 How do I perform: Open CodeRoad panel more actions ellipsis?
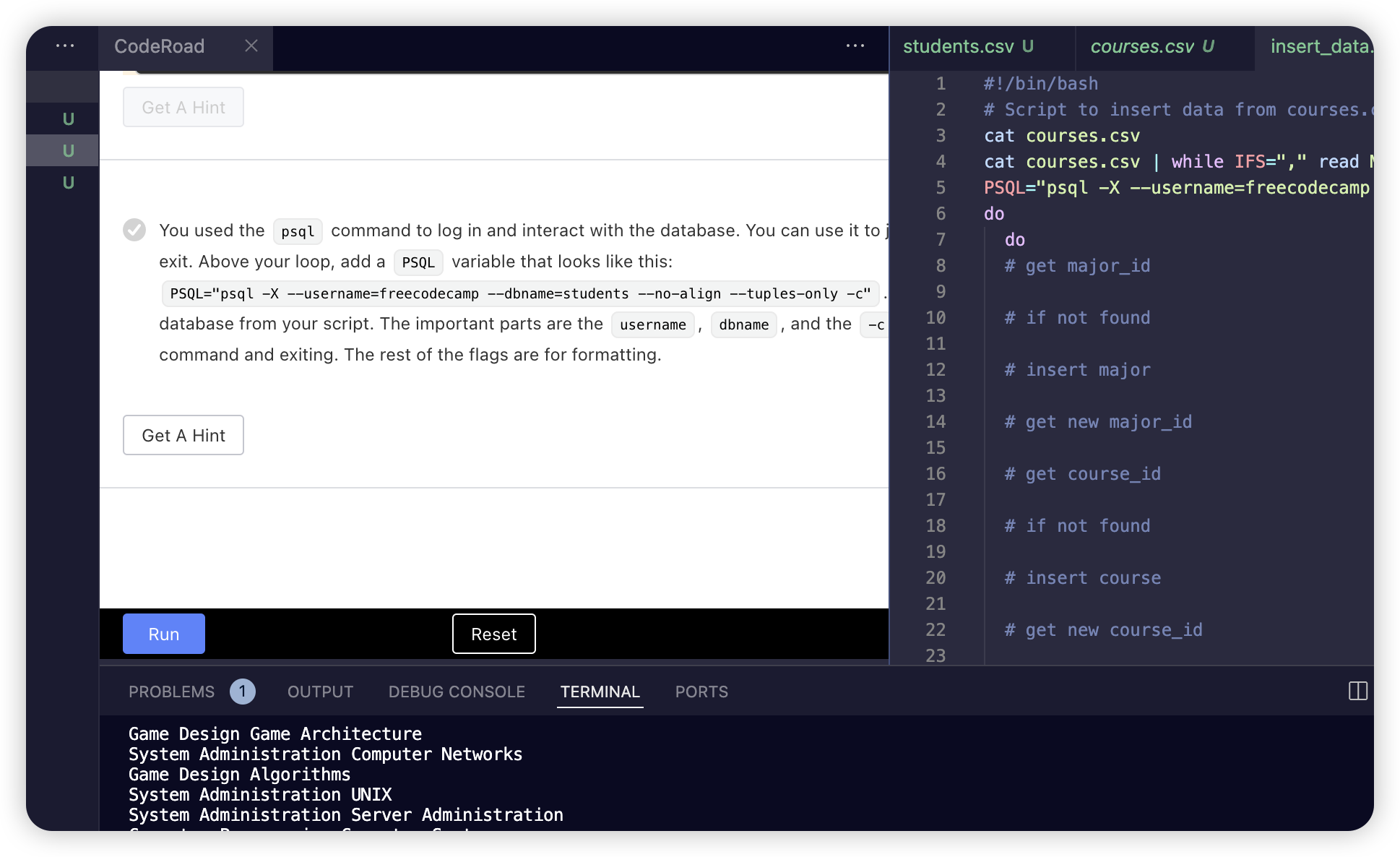855,46
